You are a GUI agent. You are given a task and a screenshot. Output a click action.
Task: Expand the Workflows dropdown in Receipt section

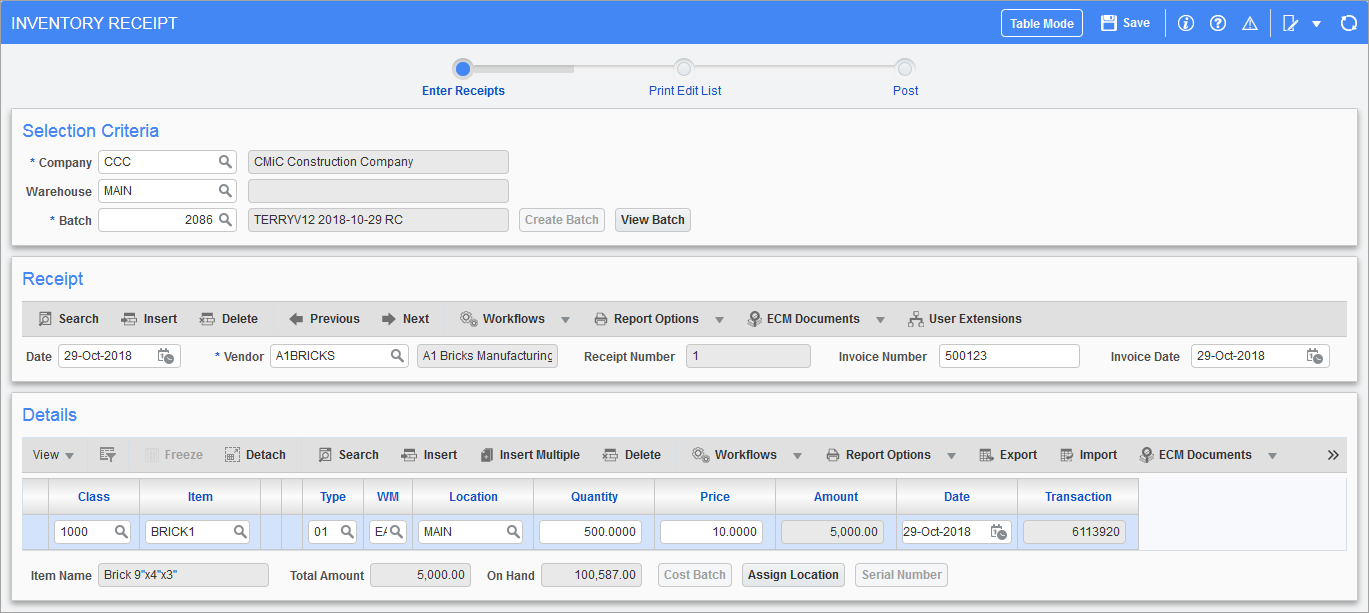tap(567, 318)
